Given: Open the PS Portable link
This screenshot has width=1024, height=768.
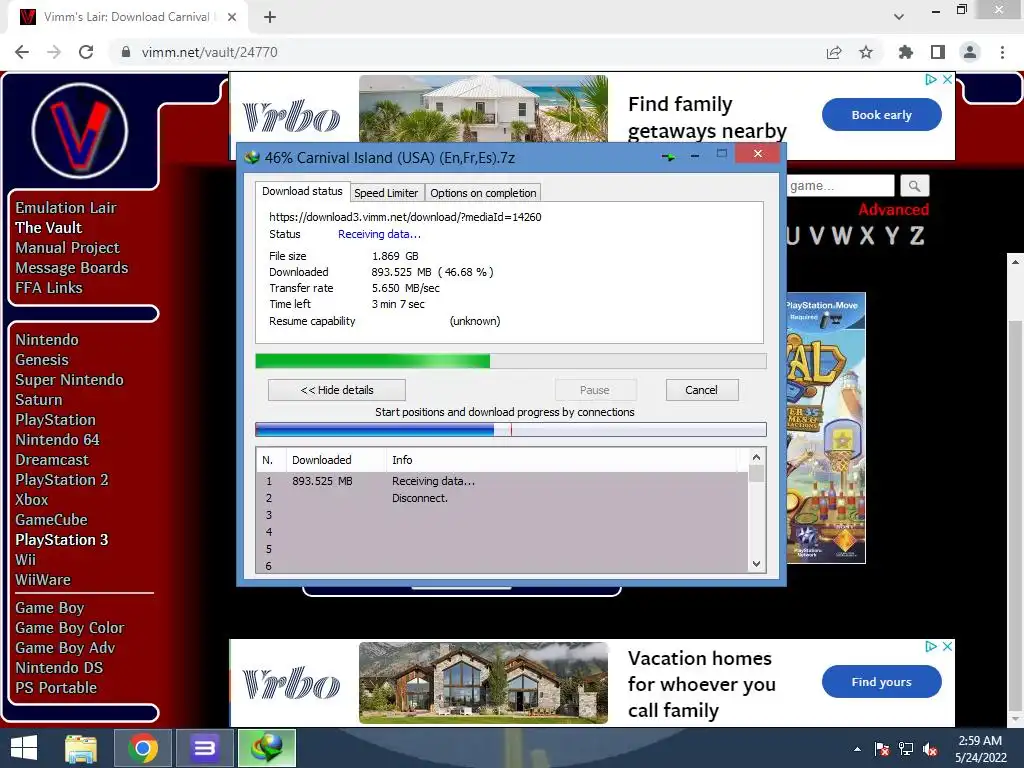Looking at the screenshot, I should [x=56, y=688].
